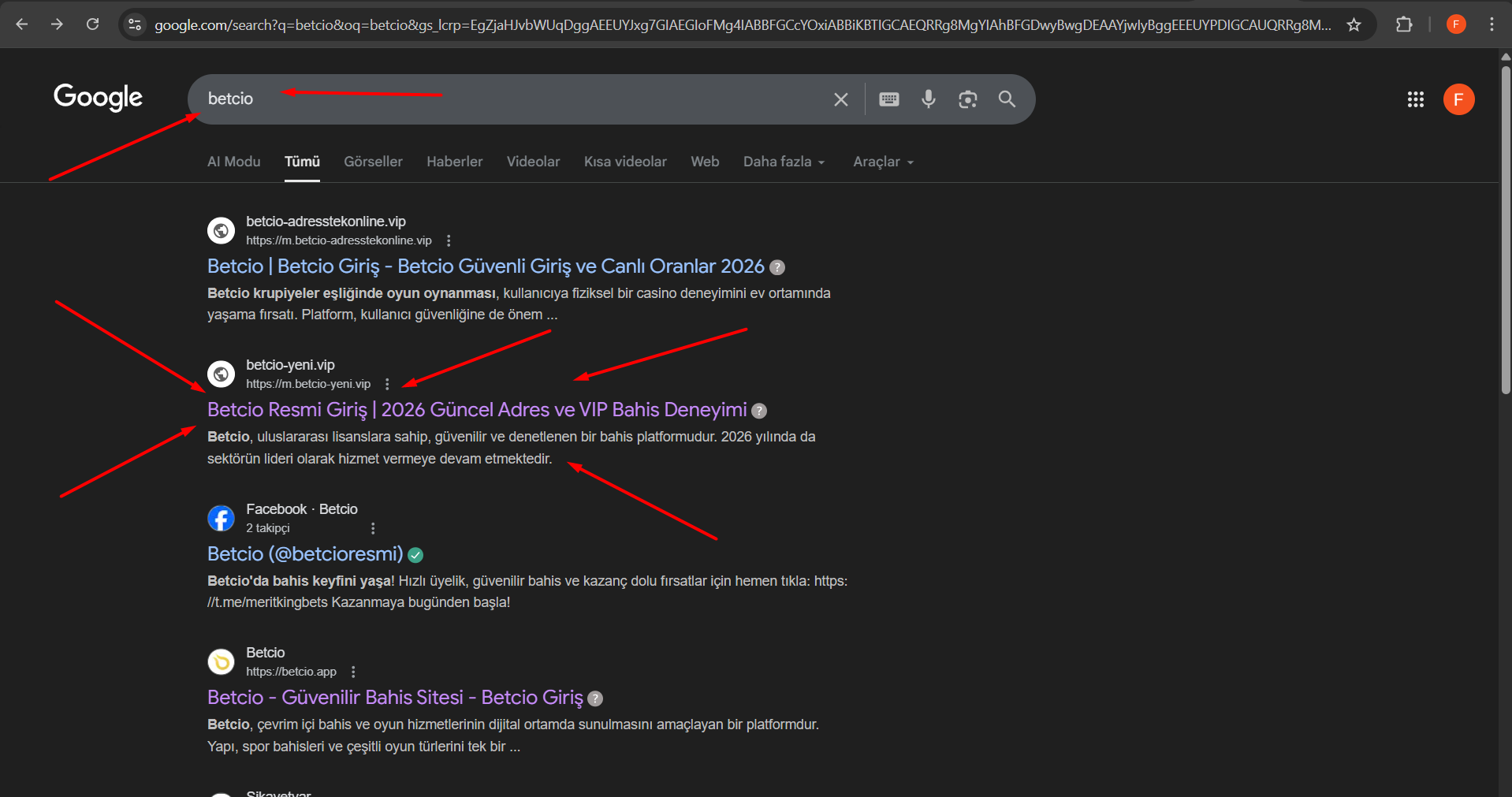The image size is (1512, 797).
Task: Bookmark this page with the star icon
Action: 1354,24
